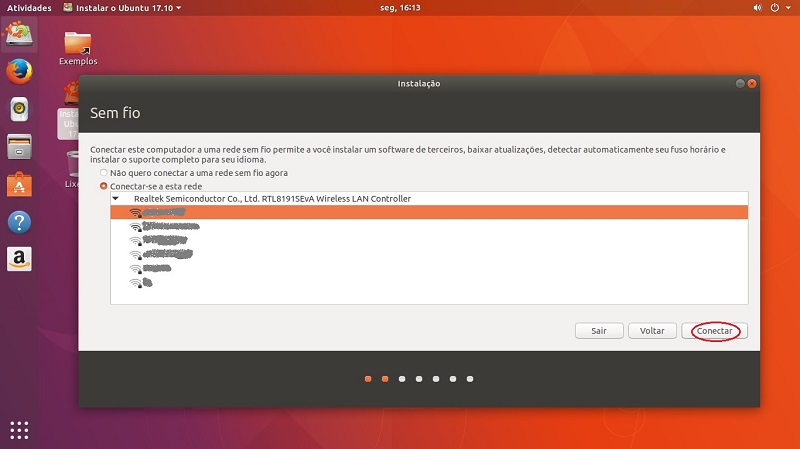Select the third wireless network row
Image resolution: width=800 pixels, height=449 pixels.
pyautogui.click(x=429, y=240)
